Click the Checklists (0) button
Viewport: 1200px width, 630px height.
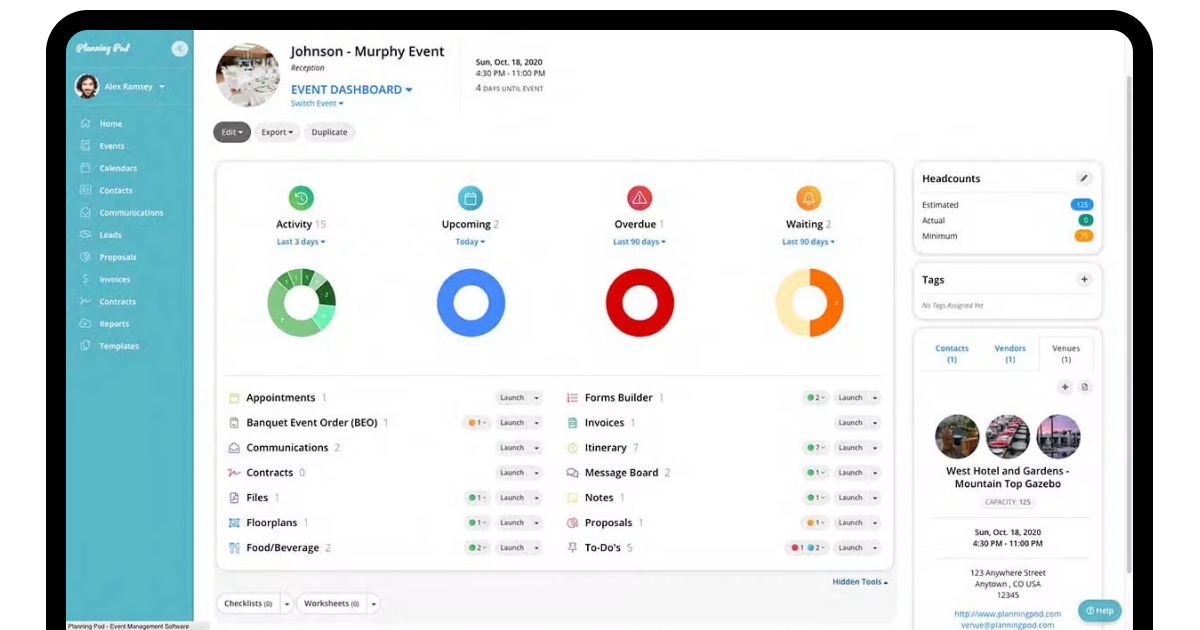click(x=248, y=604)
